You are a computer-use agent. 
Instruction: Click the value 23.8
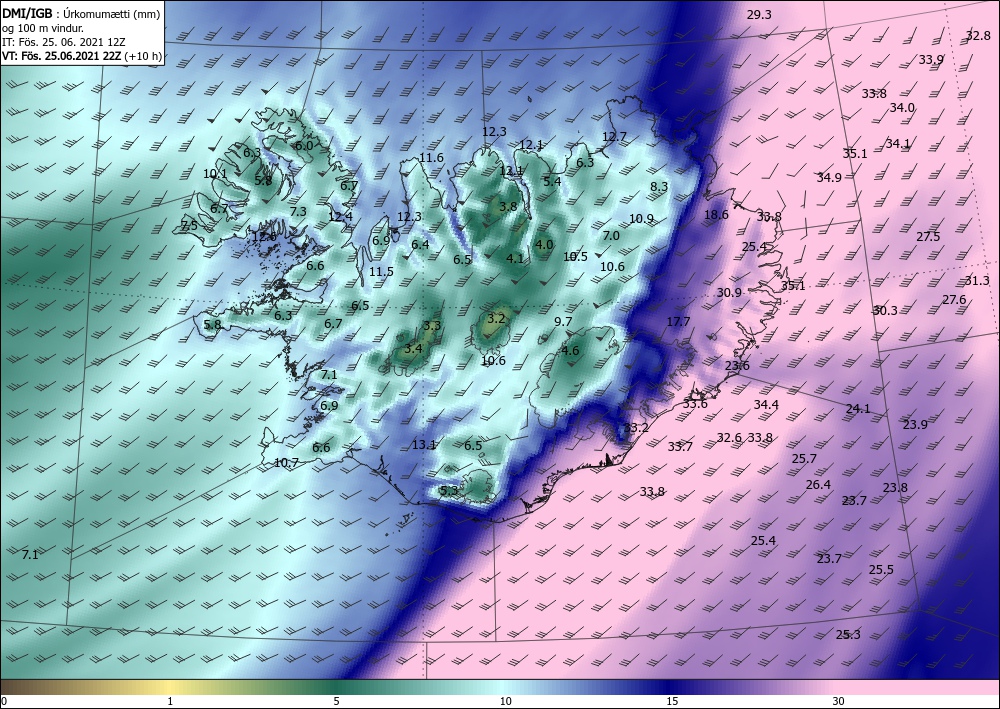point(895,488)
